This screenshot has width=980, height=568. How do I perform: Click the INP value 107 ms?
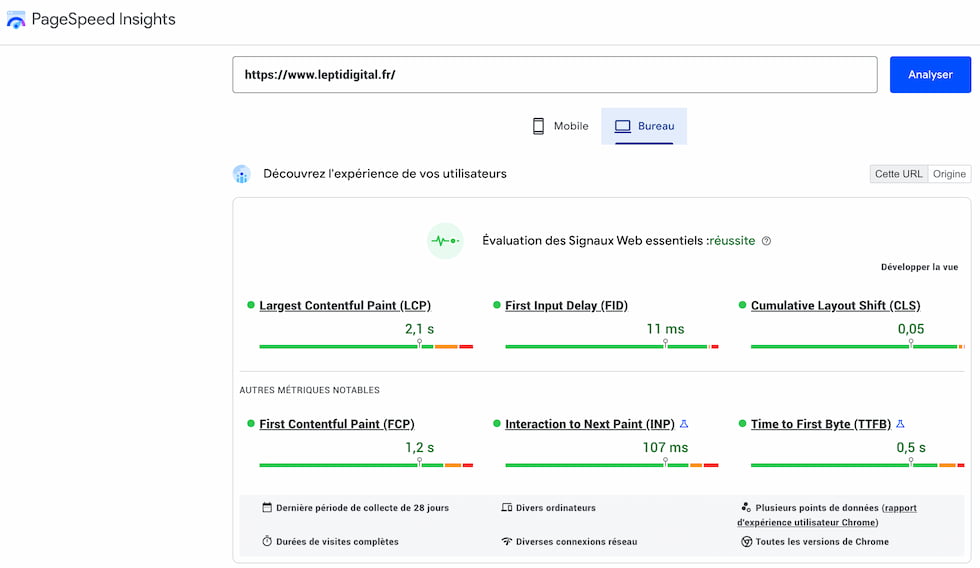(665, 447)
